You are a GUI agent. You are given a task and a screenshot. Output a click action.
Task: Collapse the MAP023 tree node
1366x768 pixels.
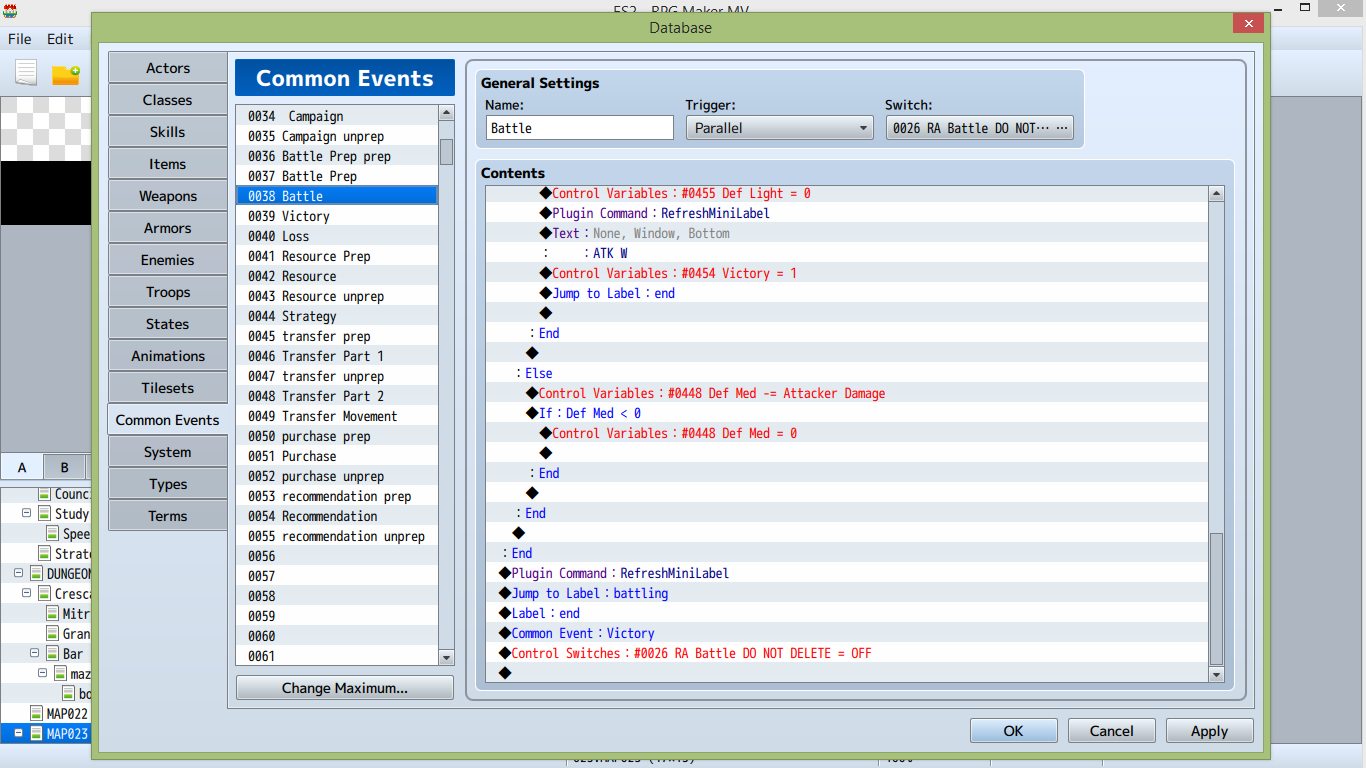tap(19, 733)
